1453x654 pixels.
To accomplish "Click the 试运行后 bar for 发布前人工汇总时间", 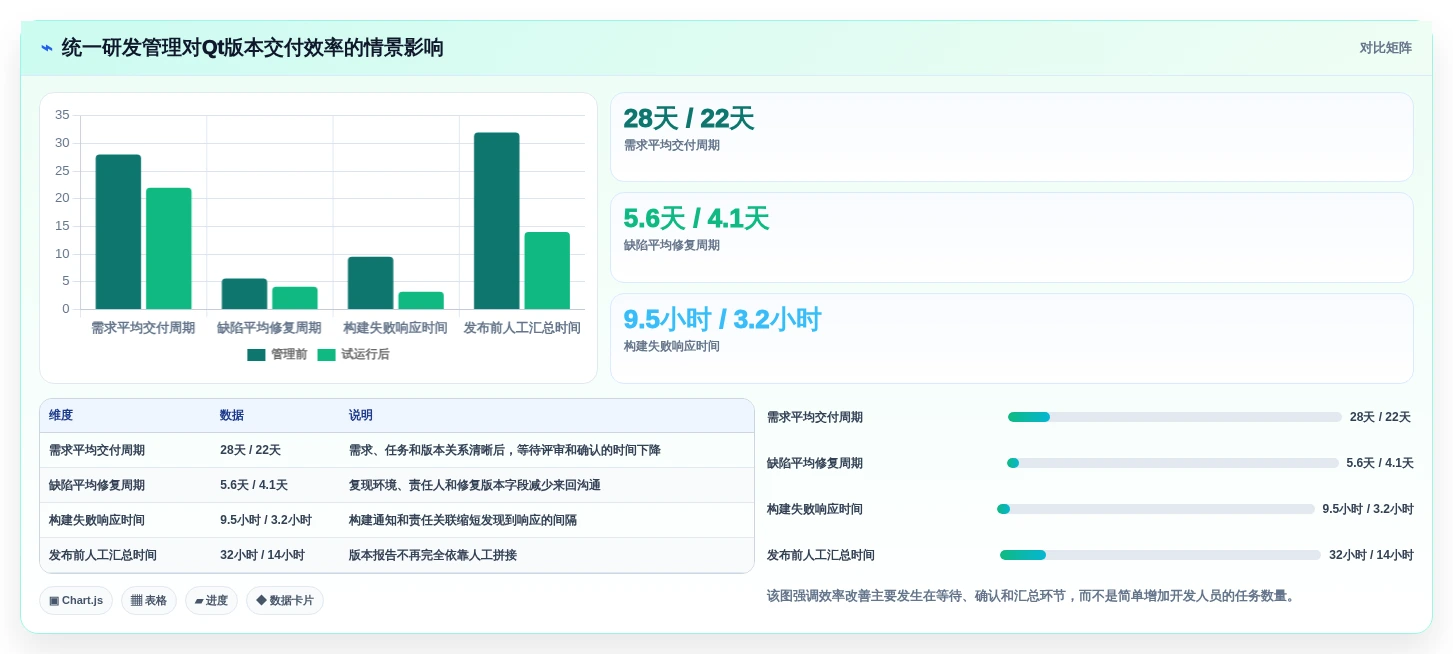I will [x=547, y=270].
